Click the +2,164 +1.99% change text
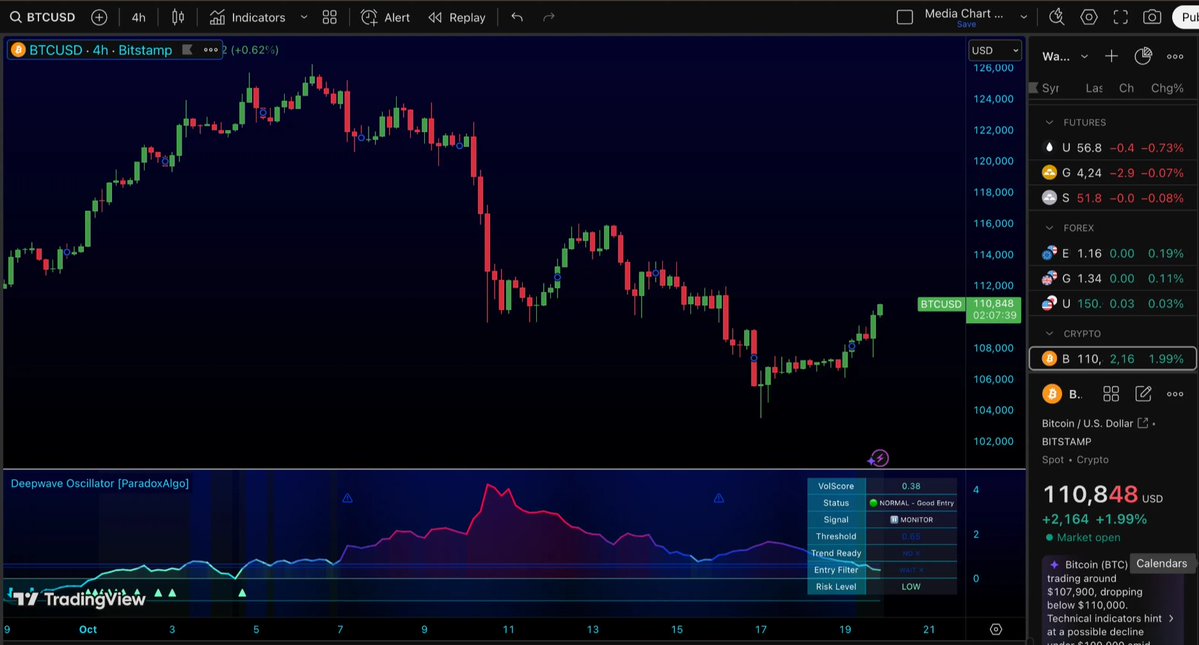1199x645 pixels. coord(1094,519)
